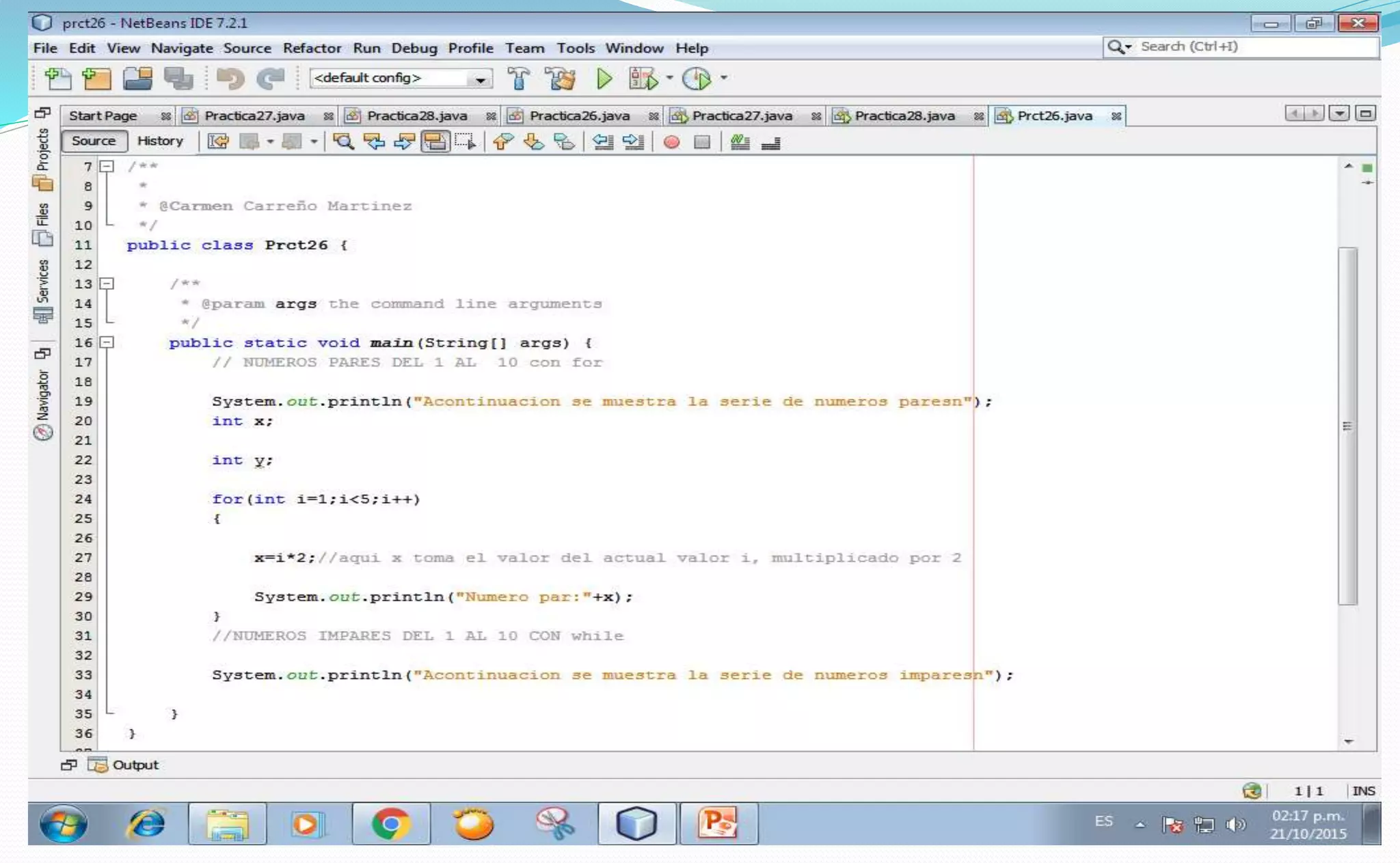Collapse the main method fold at line 16
The height and width of the screenshot is (863, 1400).
[107, 342]
